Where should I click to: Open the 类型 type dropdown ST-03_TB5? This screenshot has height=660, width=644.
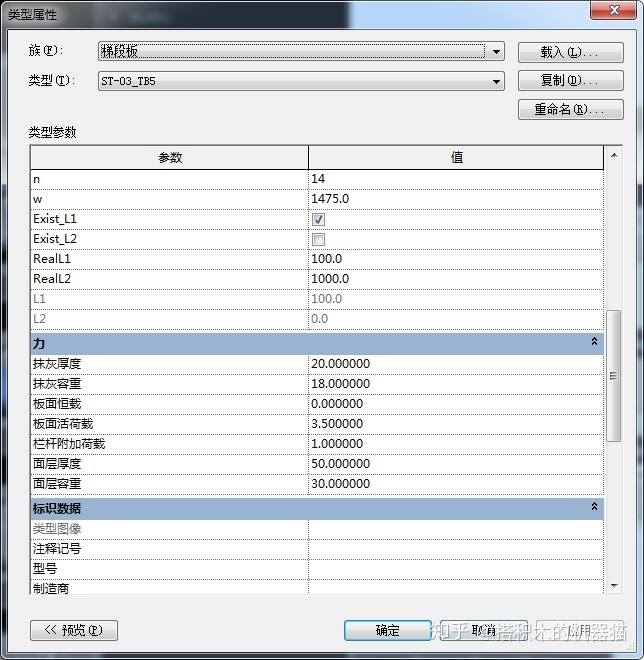[301, 81]
